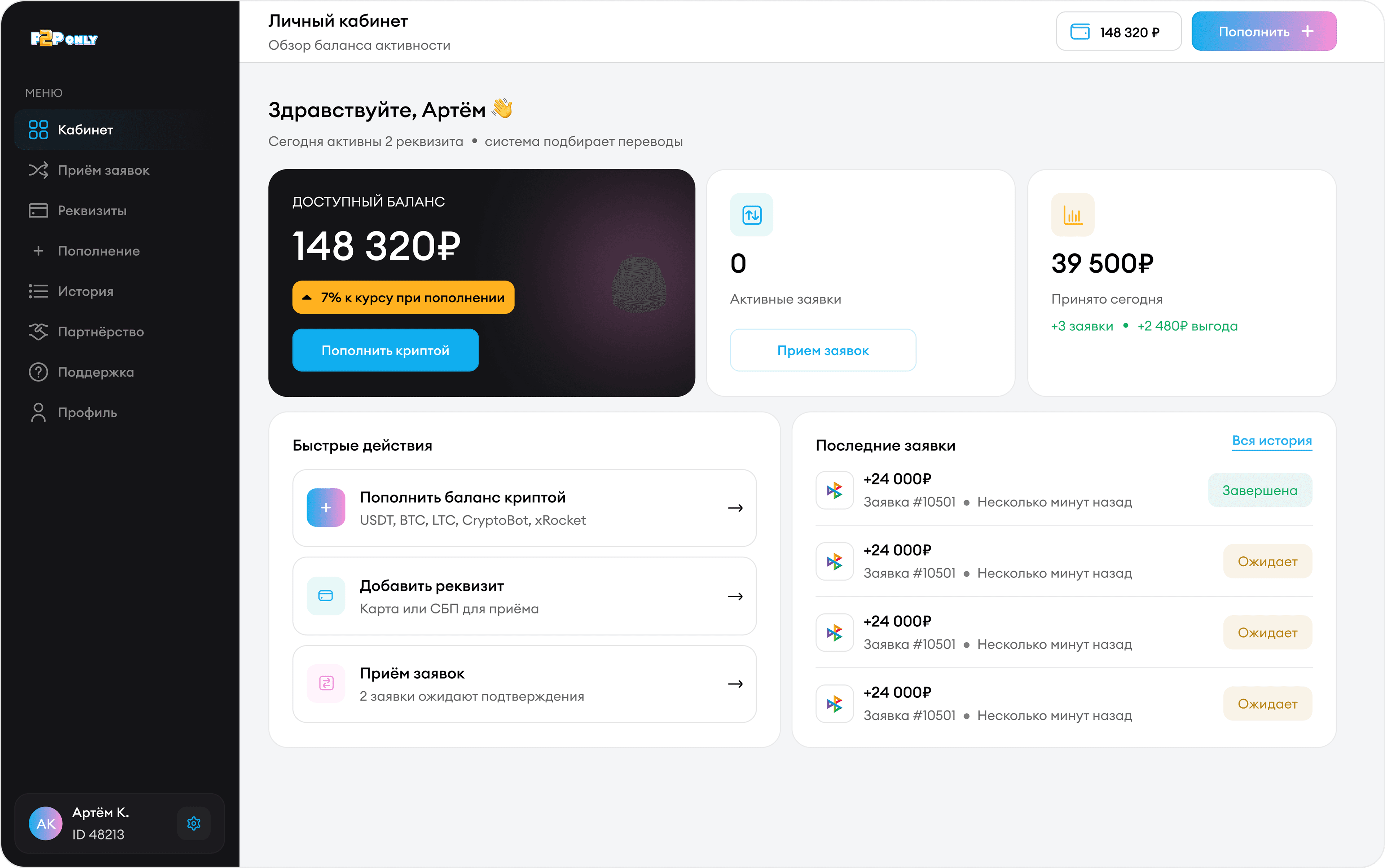Click the outlined Прием заявок button

[x=823, y=350]
